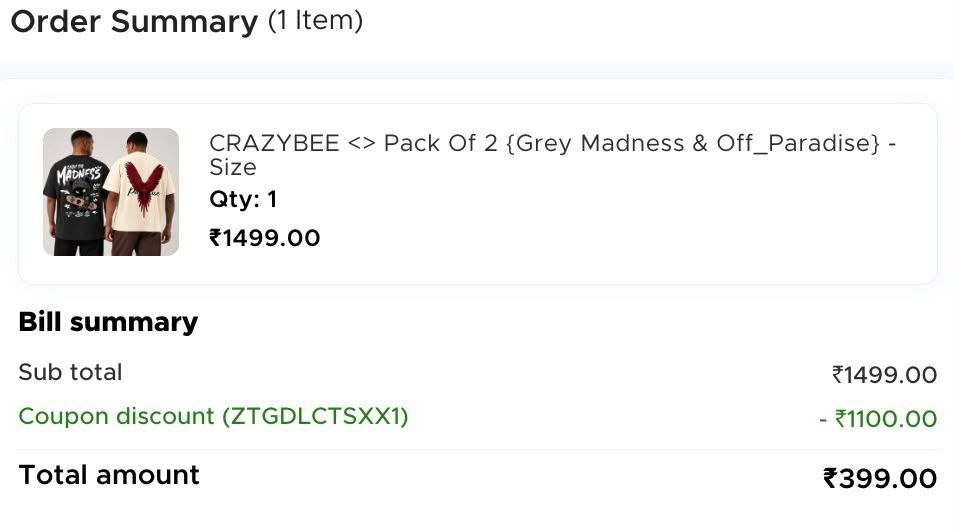Select the ₹399.00 total value

click(x=880, y=478)
